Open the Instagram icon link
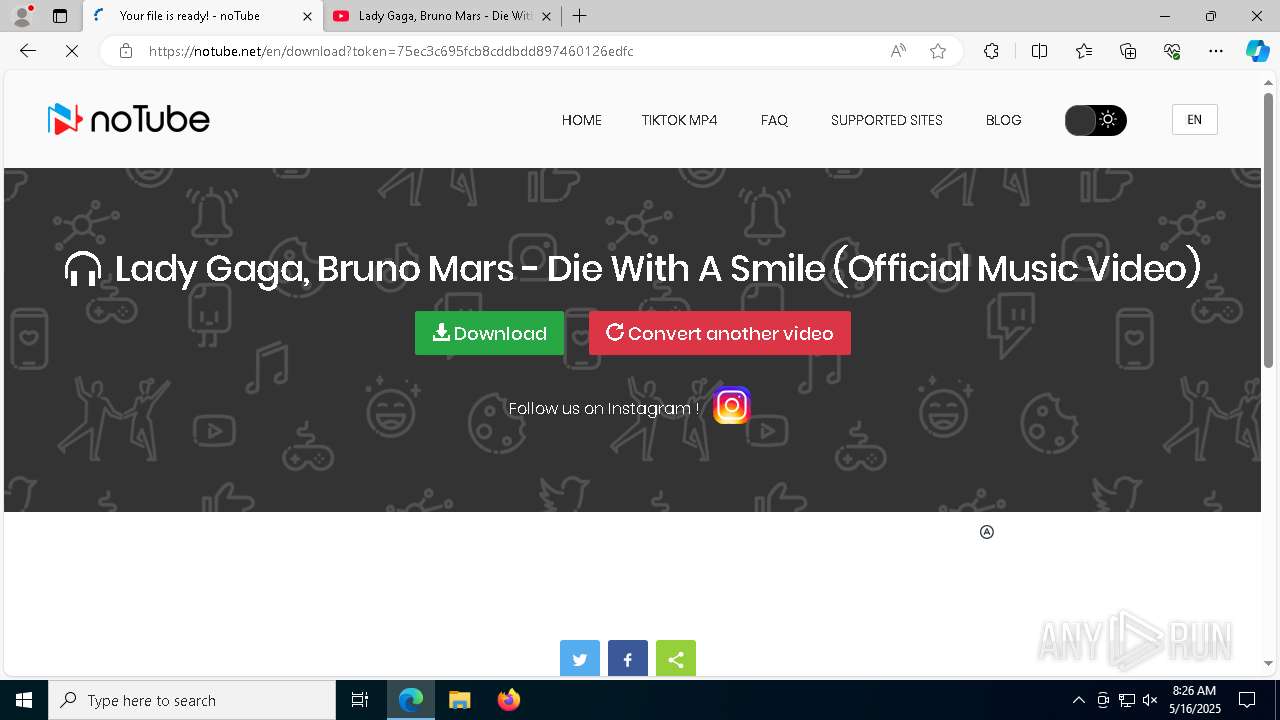This screenshot has width=1280, height=720. tap(732, 405)
